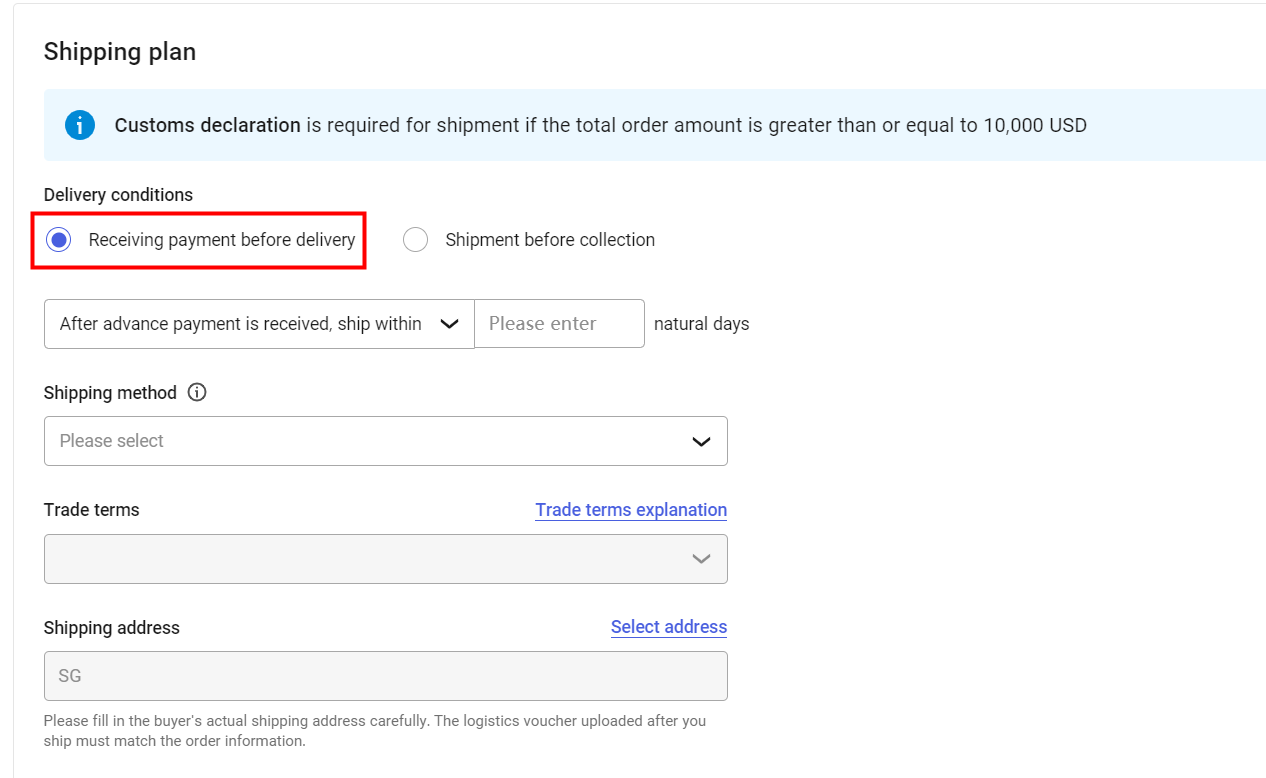Screen dimensions: 1266x778
Task: Focus the 'Please enter' natural days field
Action: [559, 324]
